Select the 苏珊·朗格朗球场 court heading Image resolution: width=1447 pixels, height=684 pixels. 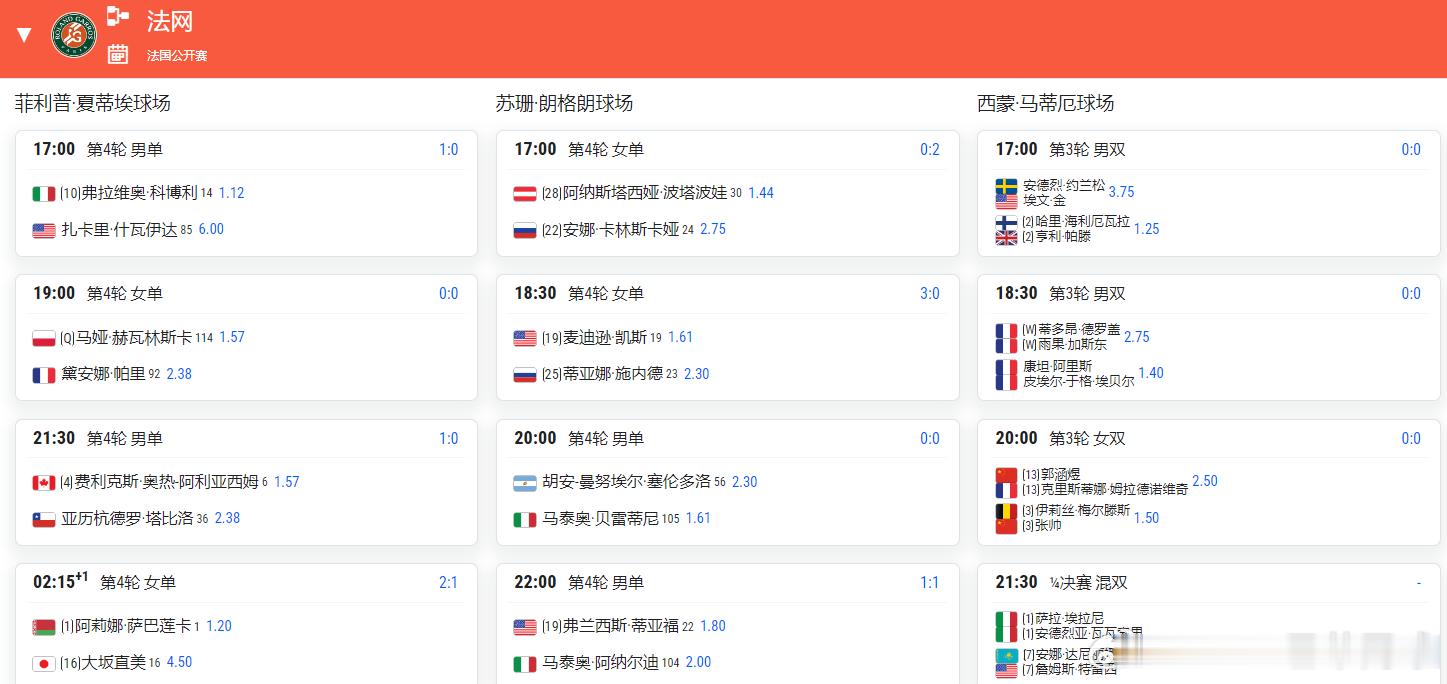564,103
